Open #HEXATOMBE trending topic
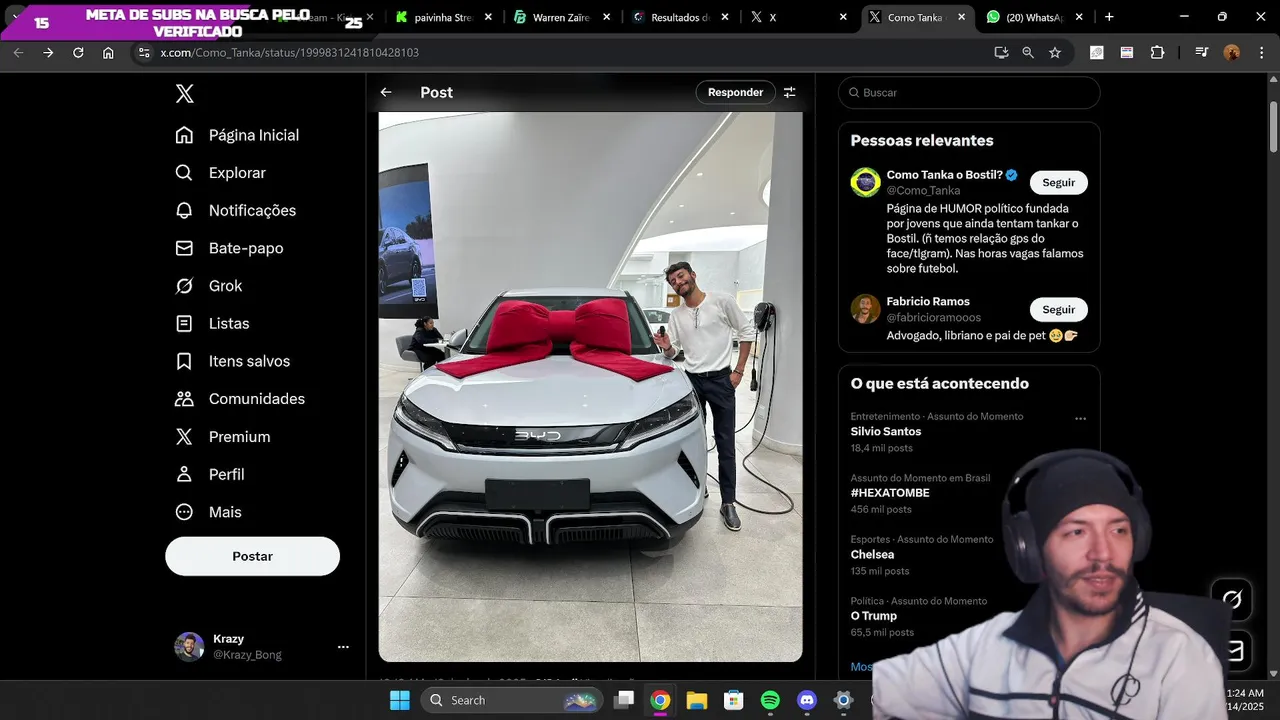Image resolution: width=1280 pixels, height=720 pixels. pyautogui.click(x=890, y=493)
